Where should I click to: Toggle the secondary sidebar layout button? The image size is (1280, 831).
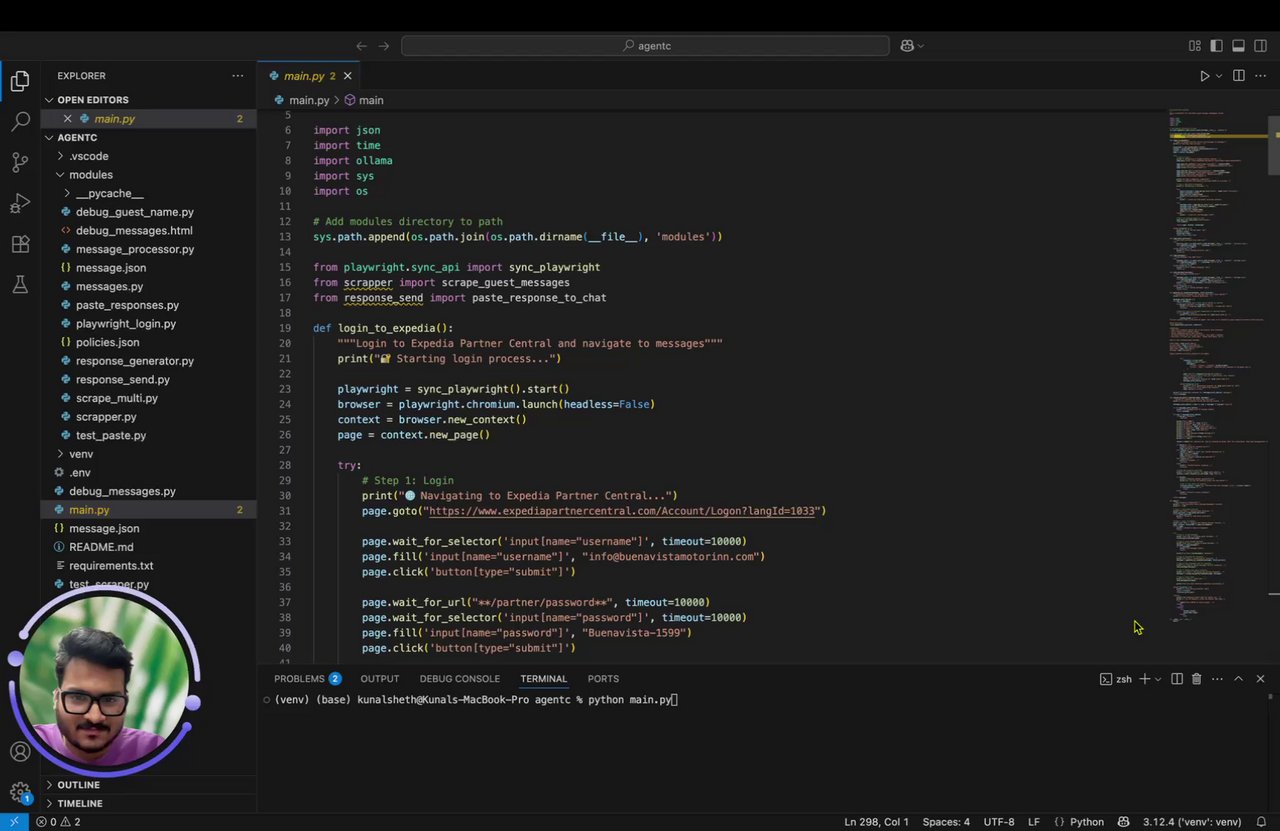pos(1260,46)
